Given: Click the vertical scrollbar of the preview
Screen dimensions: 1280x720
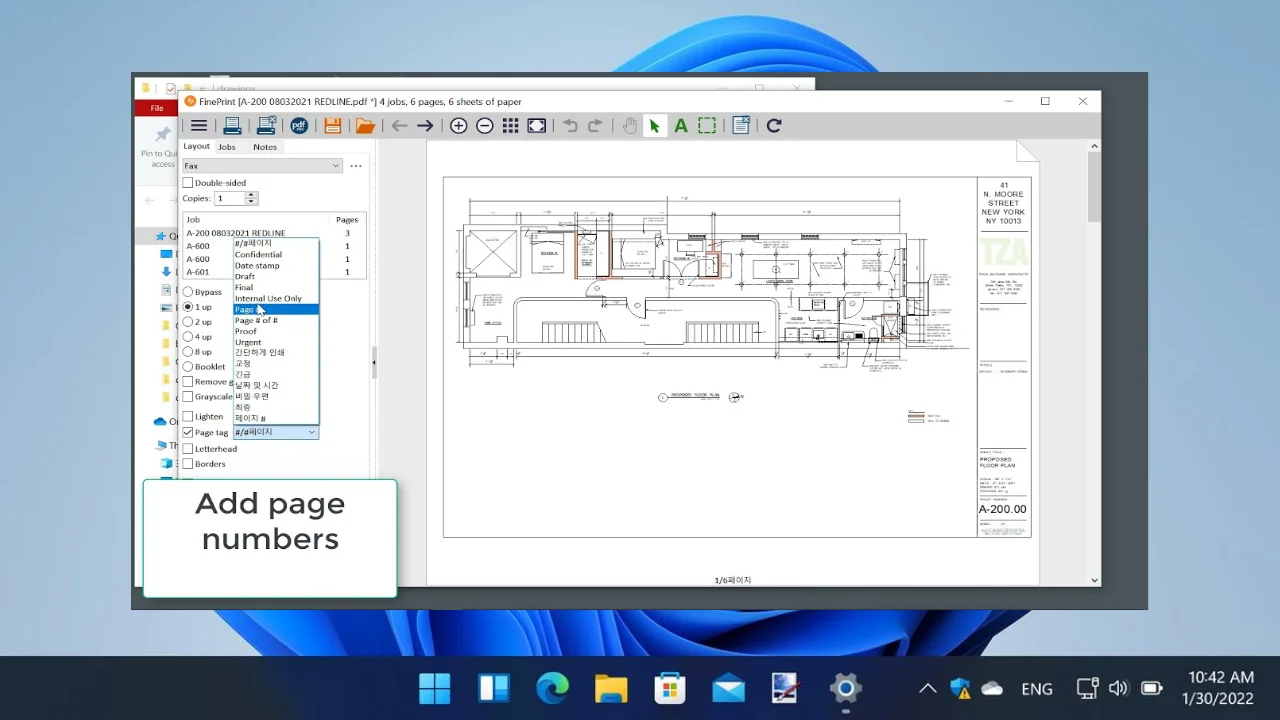Looking at the screenshot, I should (1094, 187).
